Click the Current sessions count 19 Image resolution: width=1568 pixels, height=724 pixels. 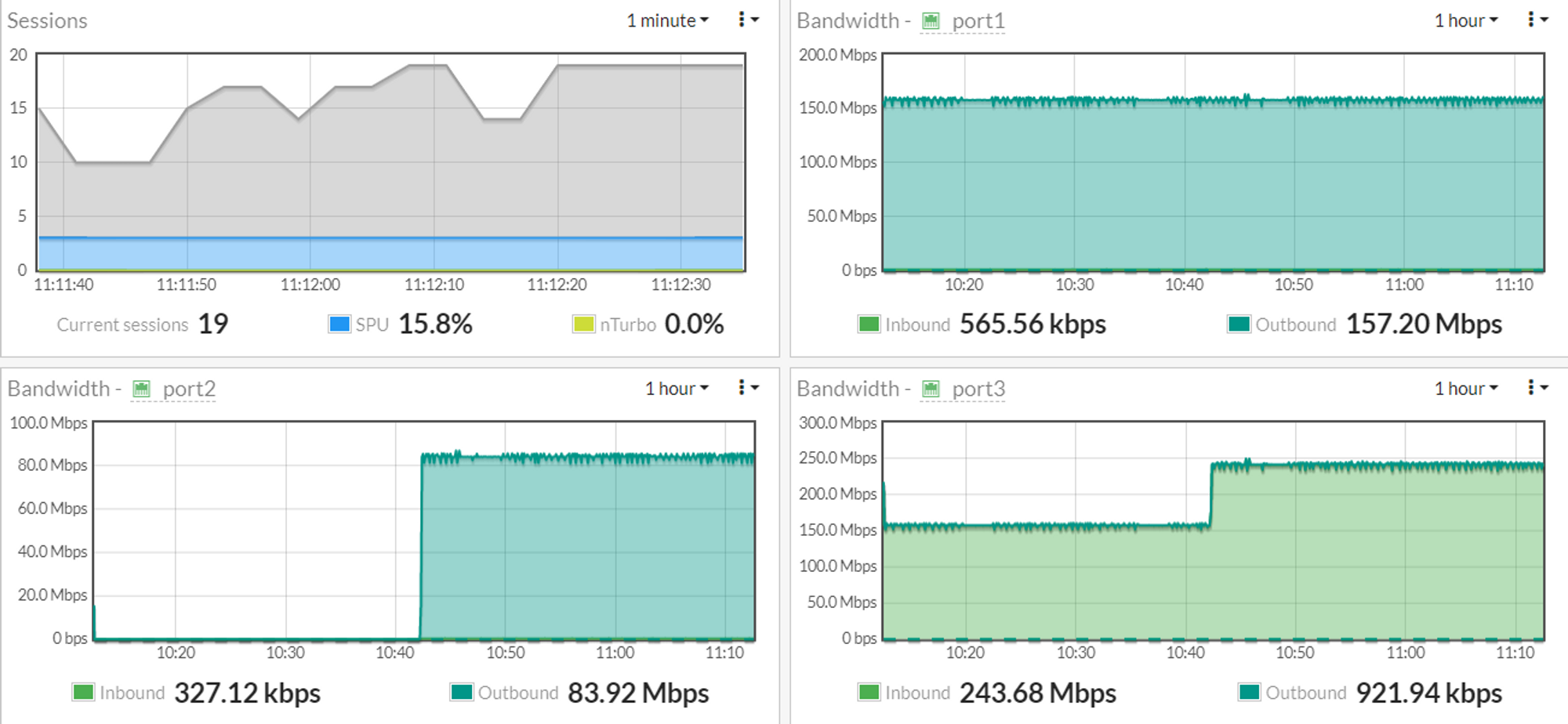click(212, 324)
